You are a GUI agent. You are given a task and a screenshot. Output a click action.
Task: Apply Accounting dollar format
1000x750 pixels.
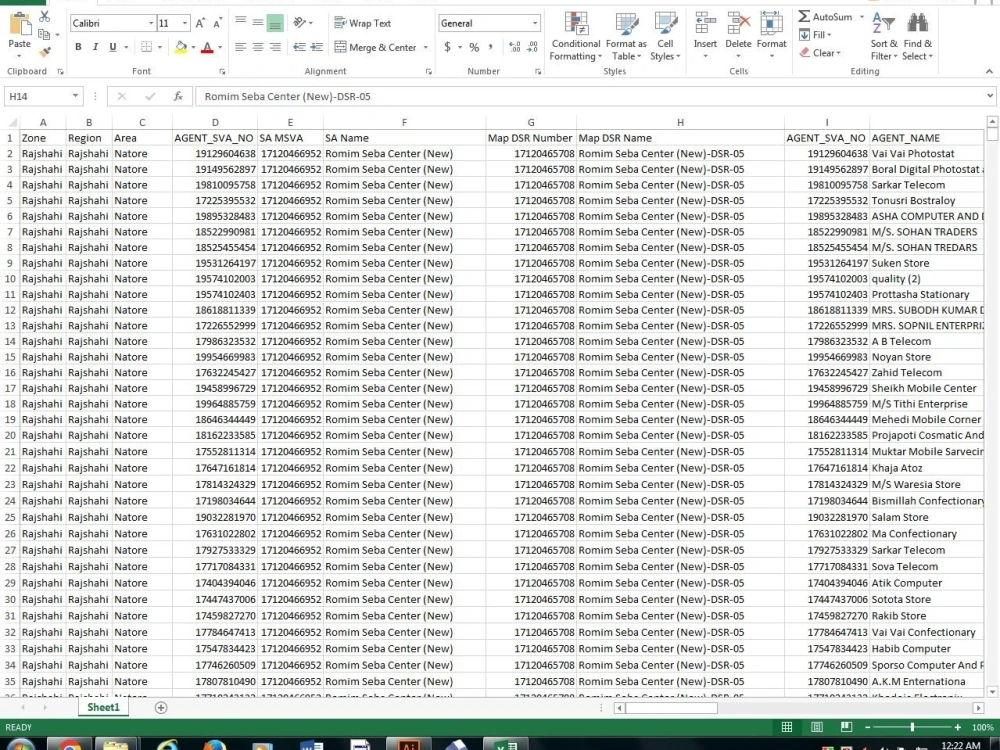tap(448, 47)
